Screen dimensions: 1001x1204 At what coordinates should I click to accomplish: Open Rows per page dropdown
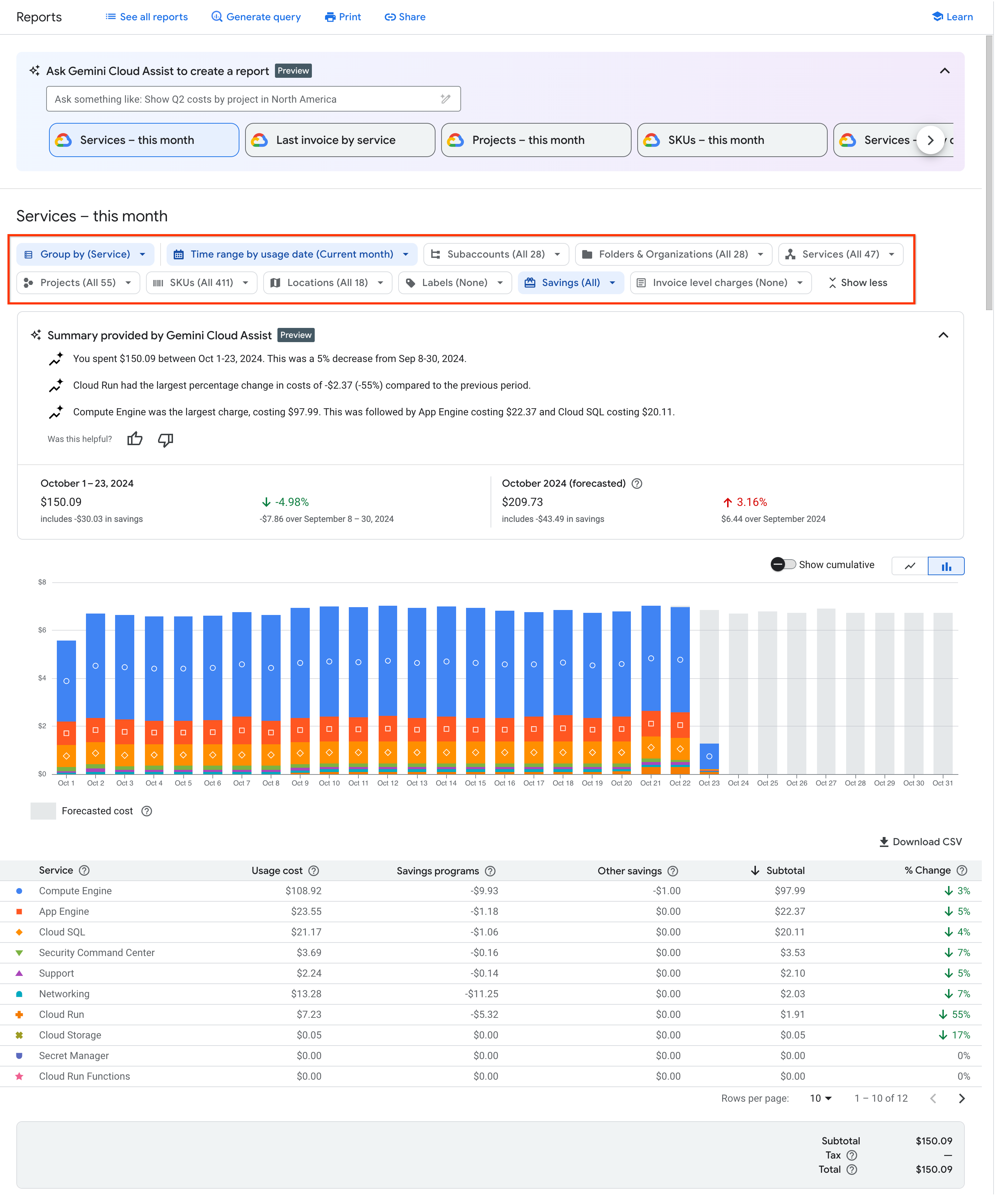pyautogui.click(x=821, y=1098)
